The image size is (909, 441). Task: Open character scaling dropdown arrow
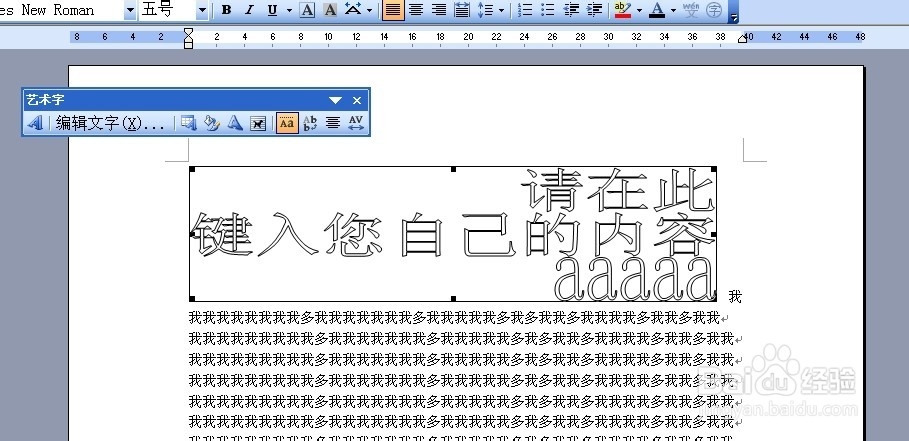pos(369,10)
